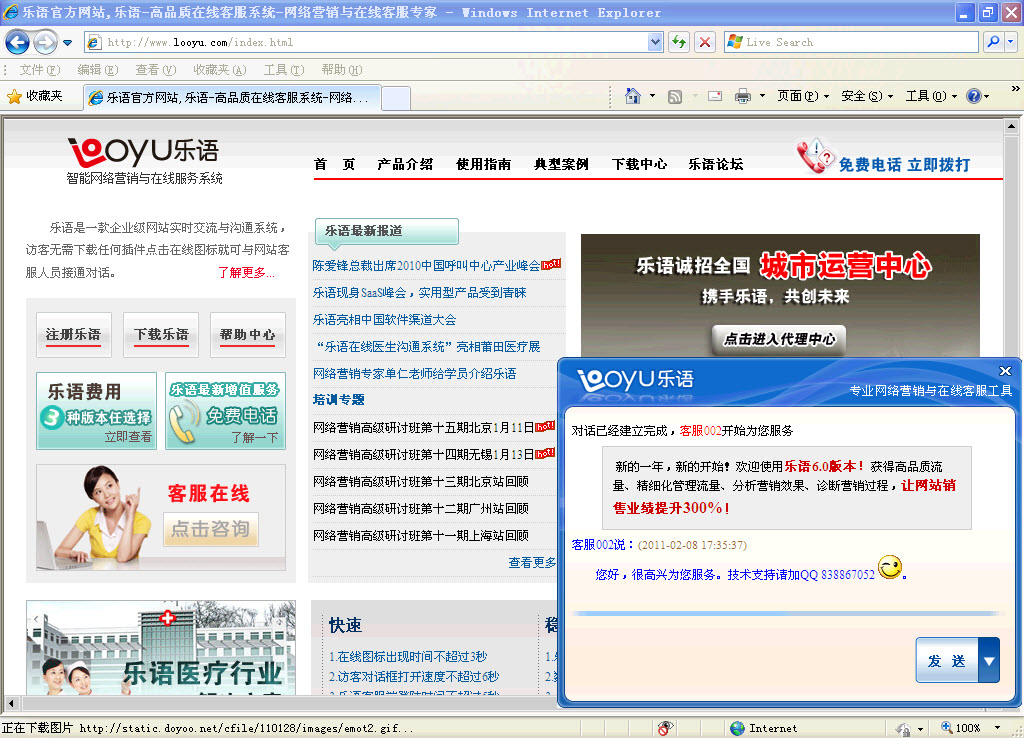The height and width of the screenshot is (738, 1024).
Task: Open the recent pages dropdown beside Forward
Action: coord(67,43)
